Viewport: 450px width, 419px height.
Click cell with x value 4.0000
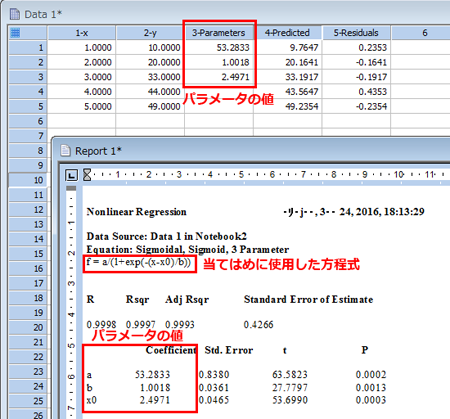(x=82, y=91)
